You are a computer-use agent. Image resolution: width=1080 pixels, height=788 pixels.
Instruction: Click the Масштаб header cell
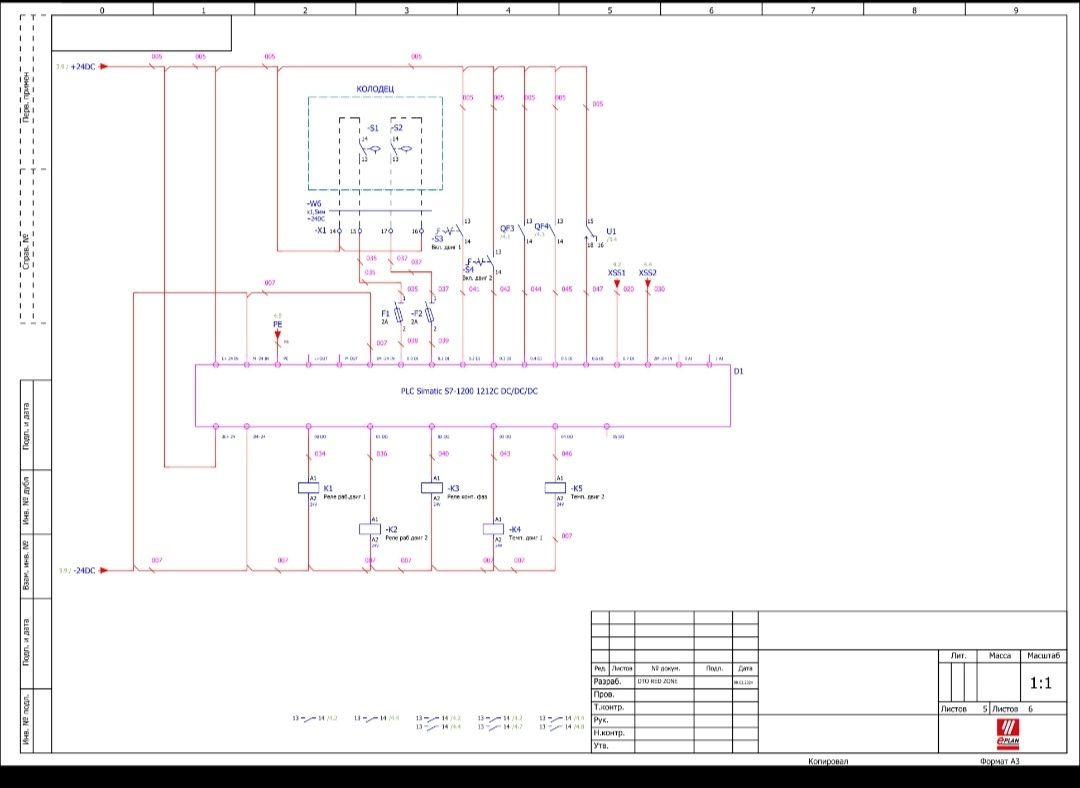[1043, 656]
